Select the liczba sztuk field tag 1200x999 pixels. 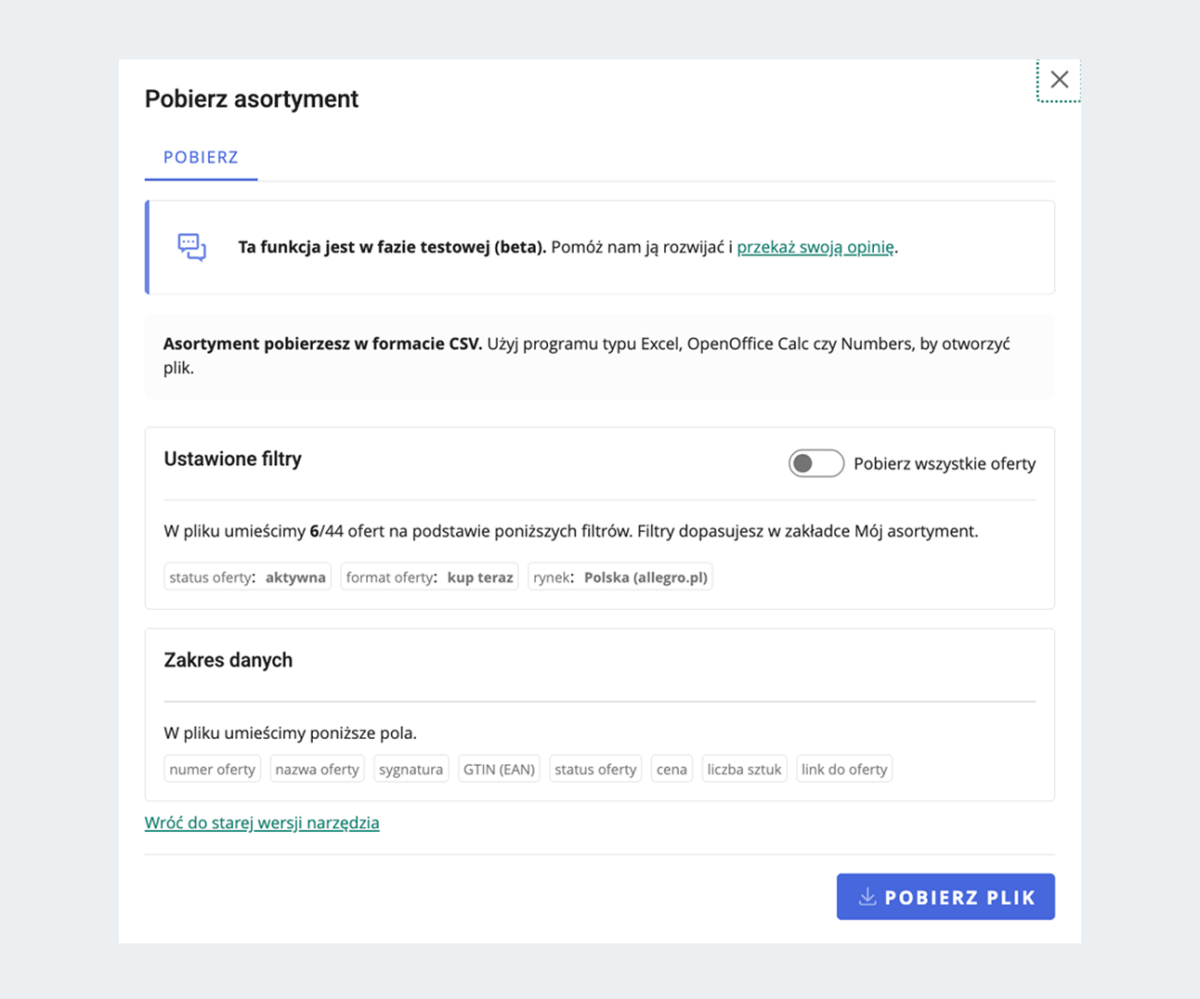(x=744, y=769)
